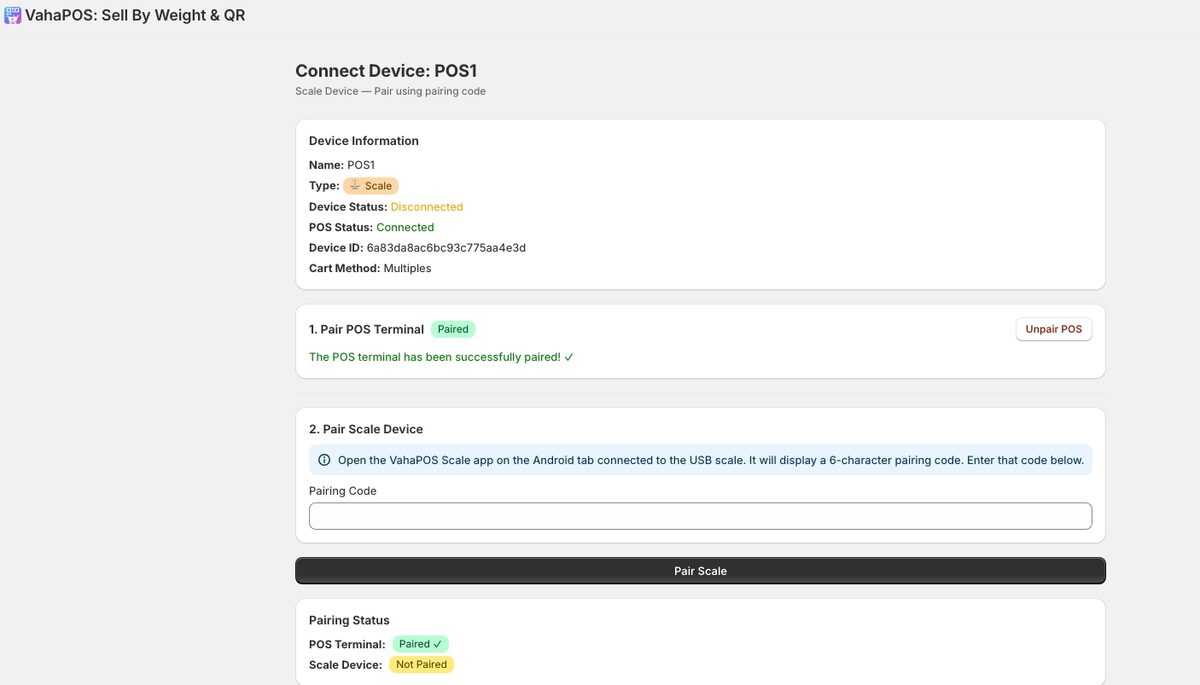Click the Disconnected device status text
Image resolution: width=1200 pixels, height=685 pixels.
(x=427, y=207)
